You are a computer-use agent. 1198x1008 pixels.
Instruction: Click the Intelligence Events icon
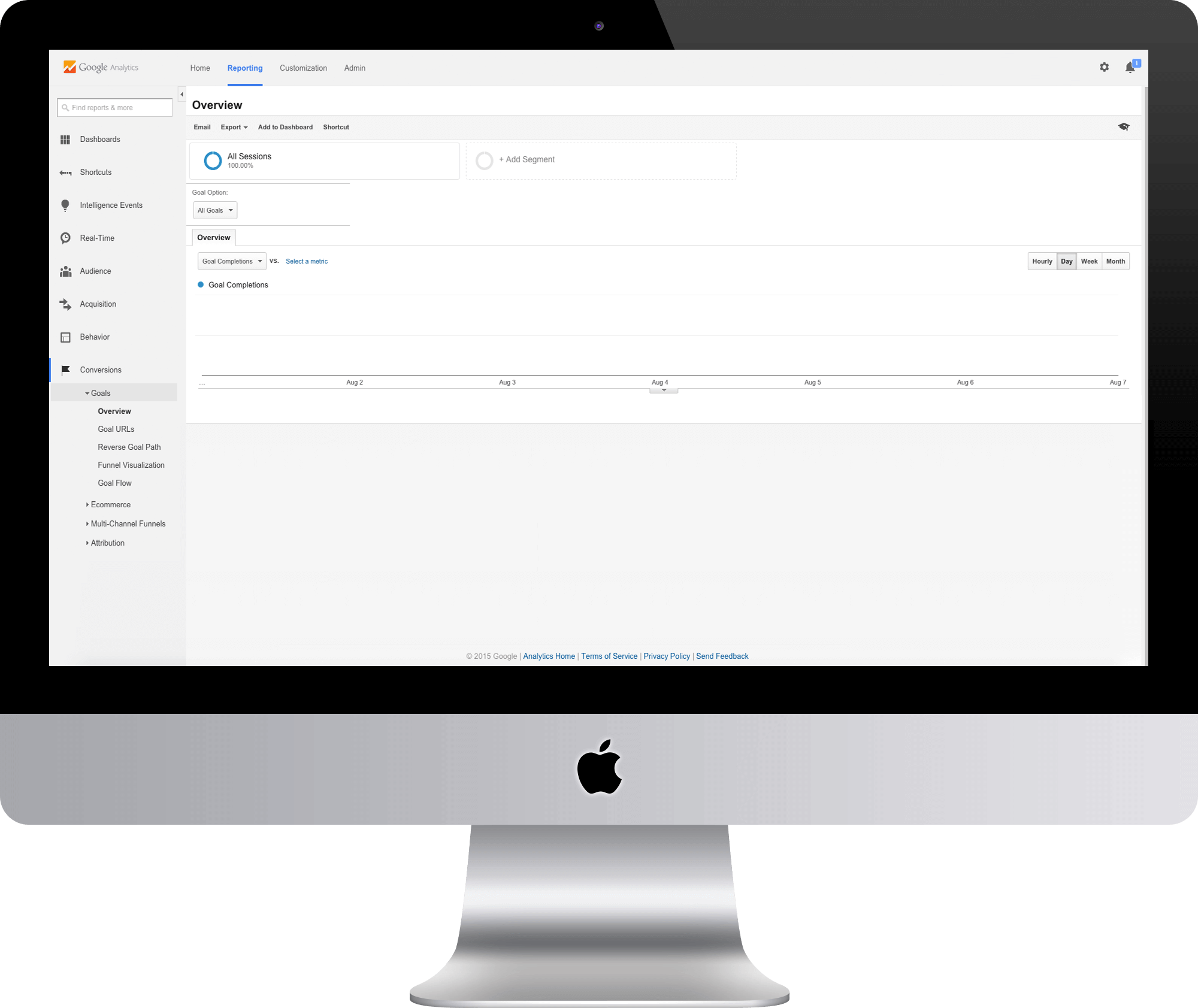coord(65,205)
